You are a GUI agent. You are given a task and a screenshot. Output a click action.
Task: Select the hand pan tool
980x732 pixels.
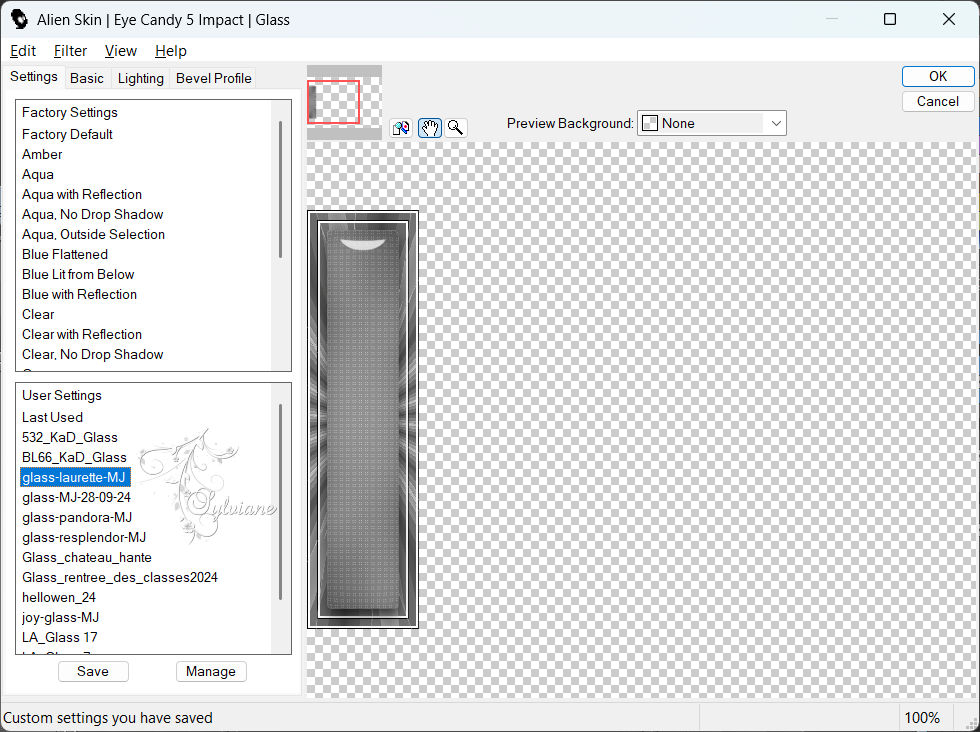(x=429, y=128)
